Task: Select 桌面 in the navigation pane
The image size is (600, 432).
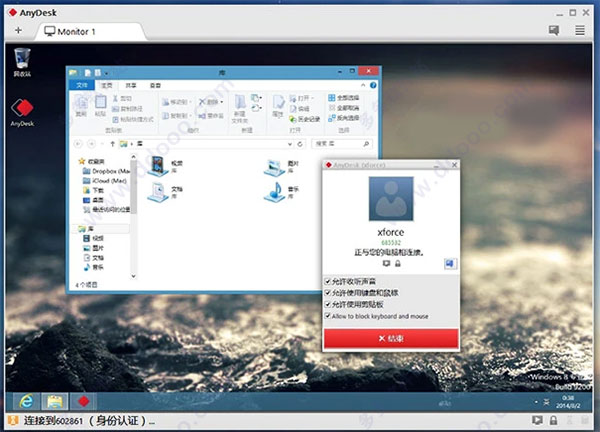Action: (x=94, y=200)
